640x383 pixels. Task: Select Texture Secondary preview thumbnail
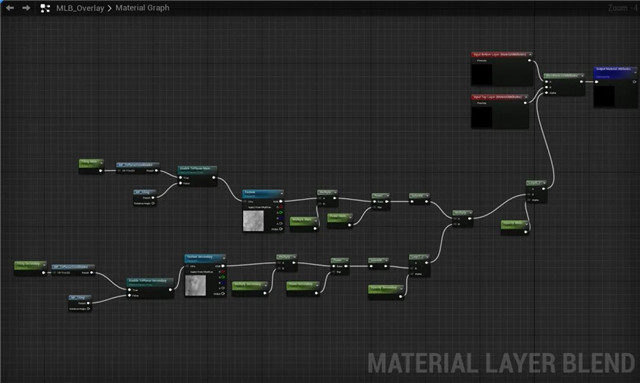196,285
